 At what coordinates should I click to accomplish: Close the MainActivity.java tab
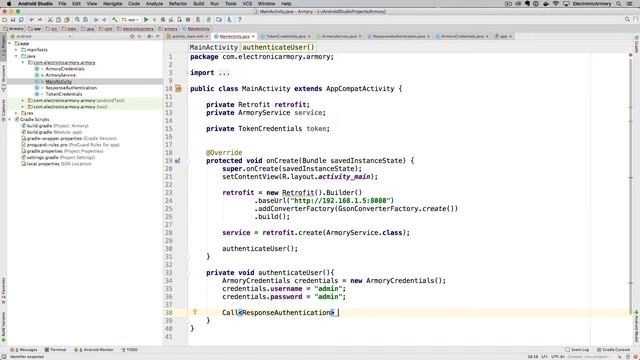point(253,36)
